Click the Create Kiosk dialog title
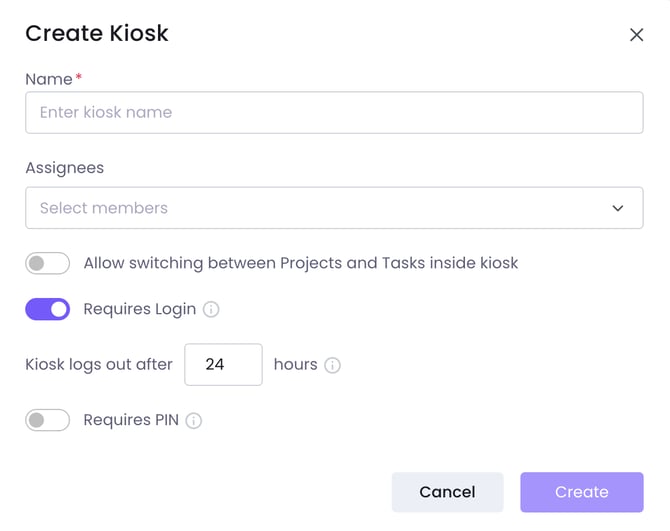The width and height of the screenshot is (670, 531). coord(97,33)
